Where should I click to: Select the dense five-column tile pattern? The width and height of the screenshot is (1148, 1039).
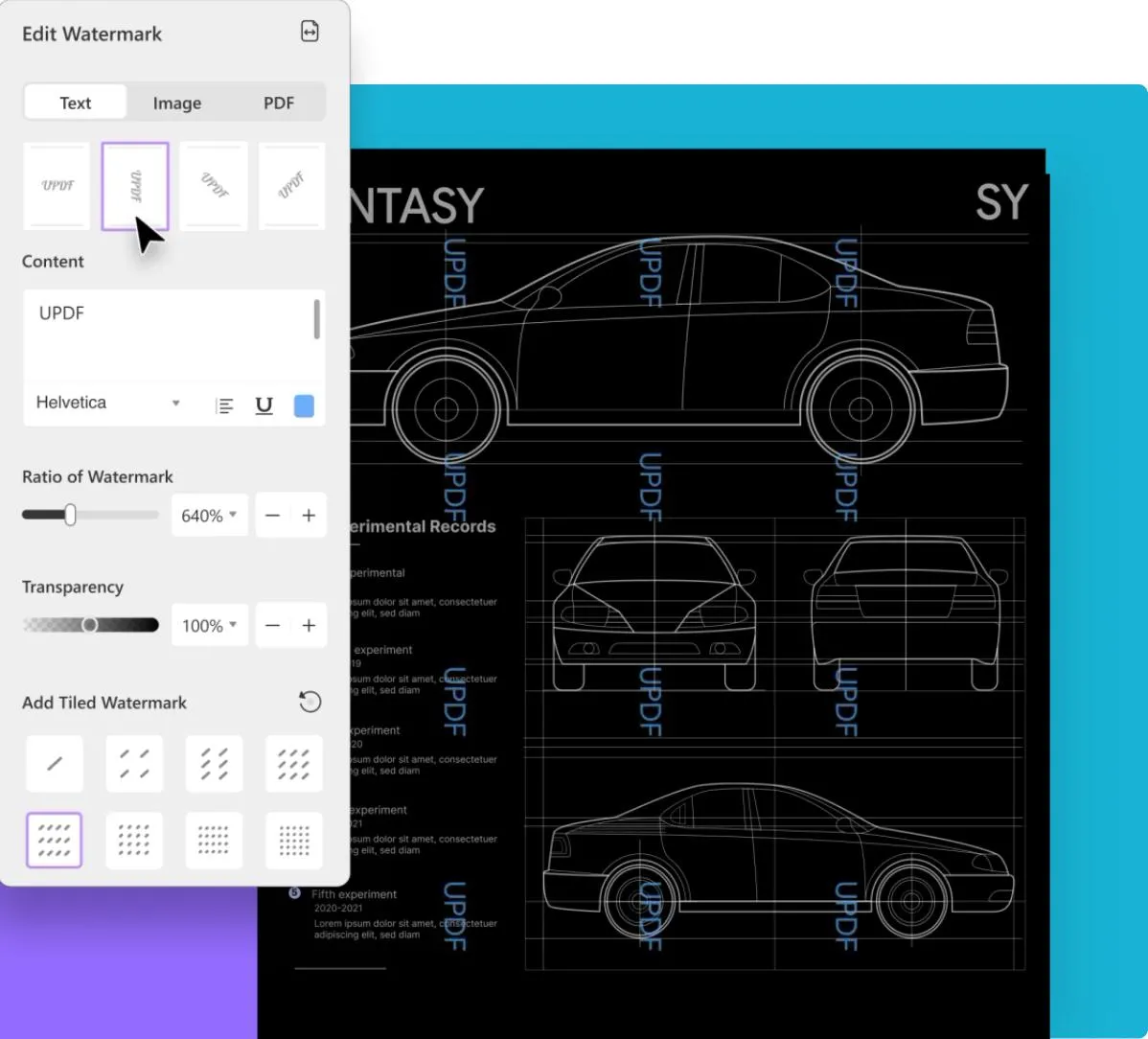[214, 840]
